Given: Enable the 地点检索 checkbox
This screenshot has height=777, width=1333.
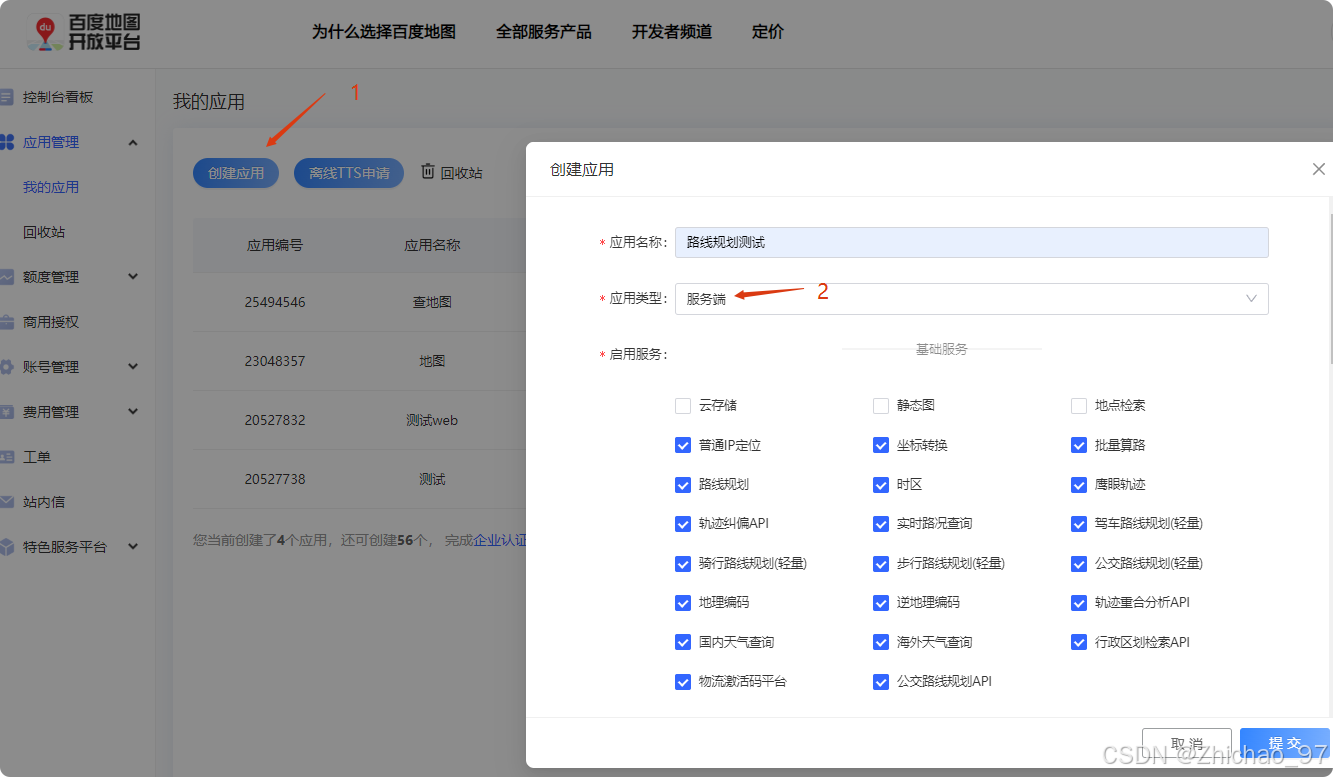Looking at the screenshot, I should pos(1079,406).
